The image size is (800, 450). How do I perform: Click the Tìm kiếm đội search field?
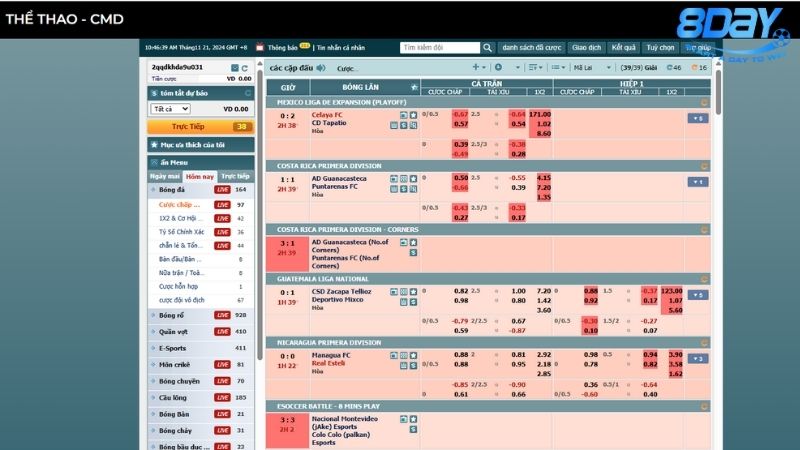tap(440, 47)
